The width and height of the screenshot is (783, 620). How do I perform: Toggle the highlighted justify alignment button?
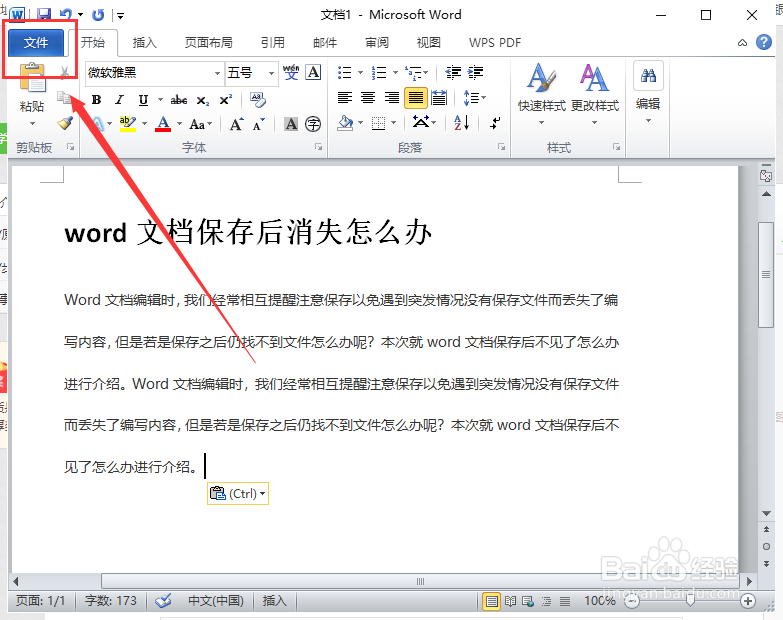(415, 97)
